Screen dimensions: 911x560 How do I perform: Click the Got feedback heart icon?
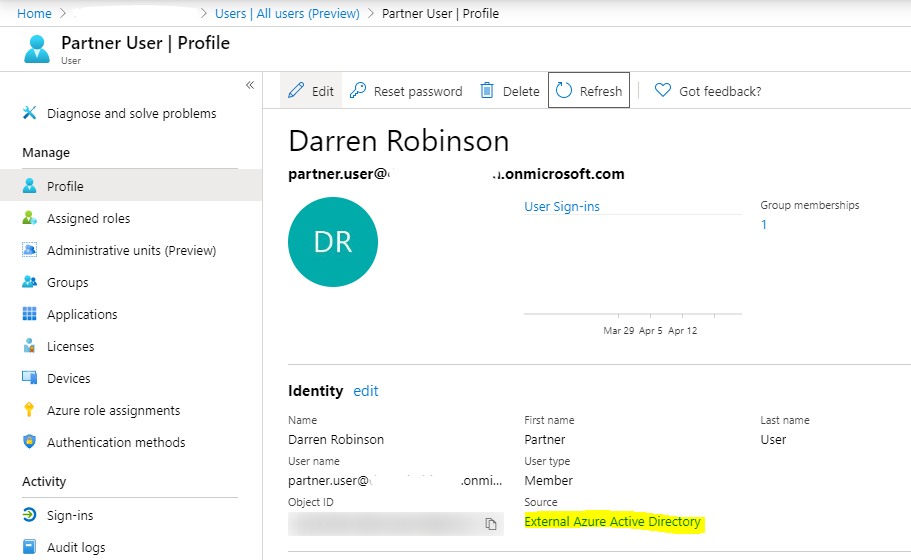[x=662, y=91]
